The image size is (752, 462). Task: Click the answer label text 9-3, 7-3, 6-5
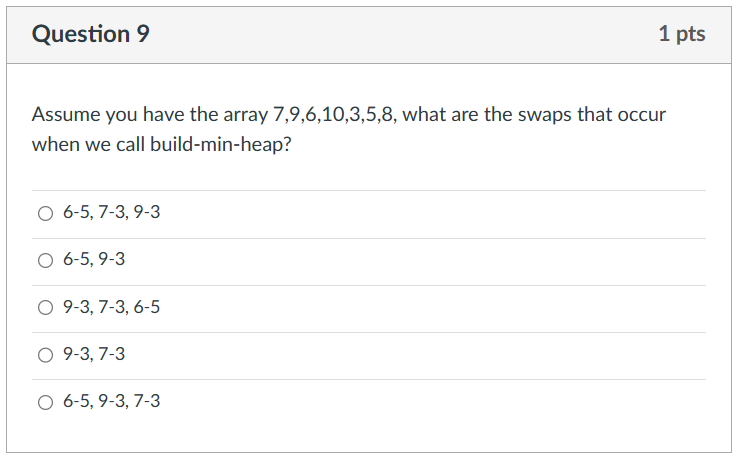(x=111, y=307)
